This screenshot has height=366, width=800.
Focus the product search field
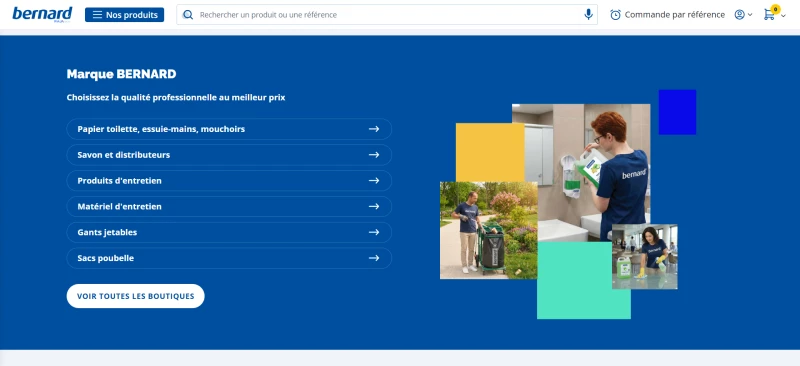pos(387,15)
